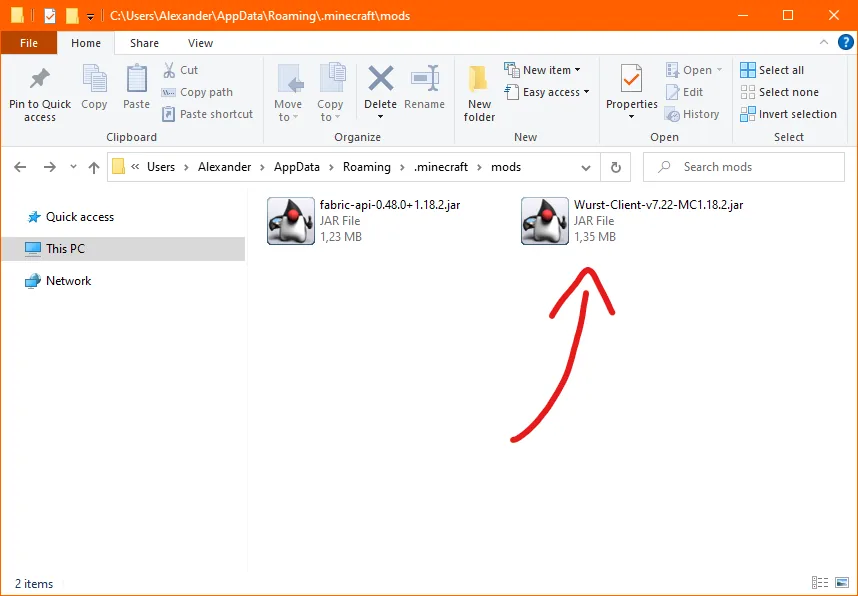Expand the Delete options arrow
This screenshot has width=858, height=596.
coord(380,117)
